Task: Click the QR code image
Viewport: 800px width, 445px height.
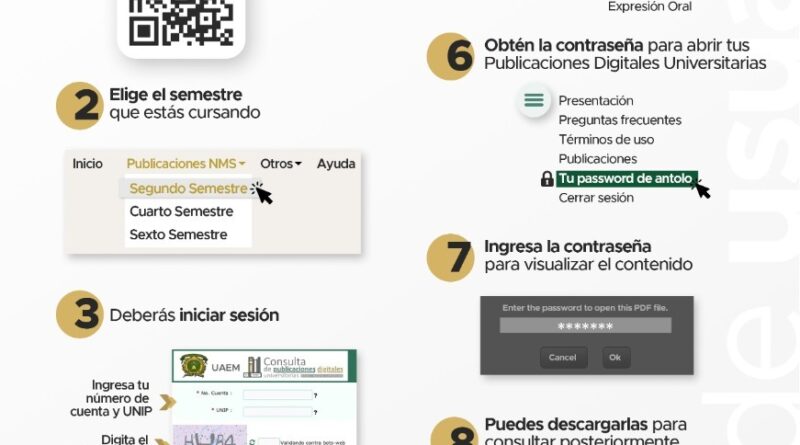Action: (181, 22)
